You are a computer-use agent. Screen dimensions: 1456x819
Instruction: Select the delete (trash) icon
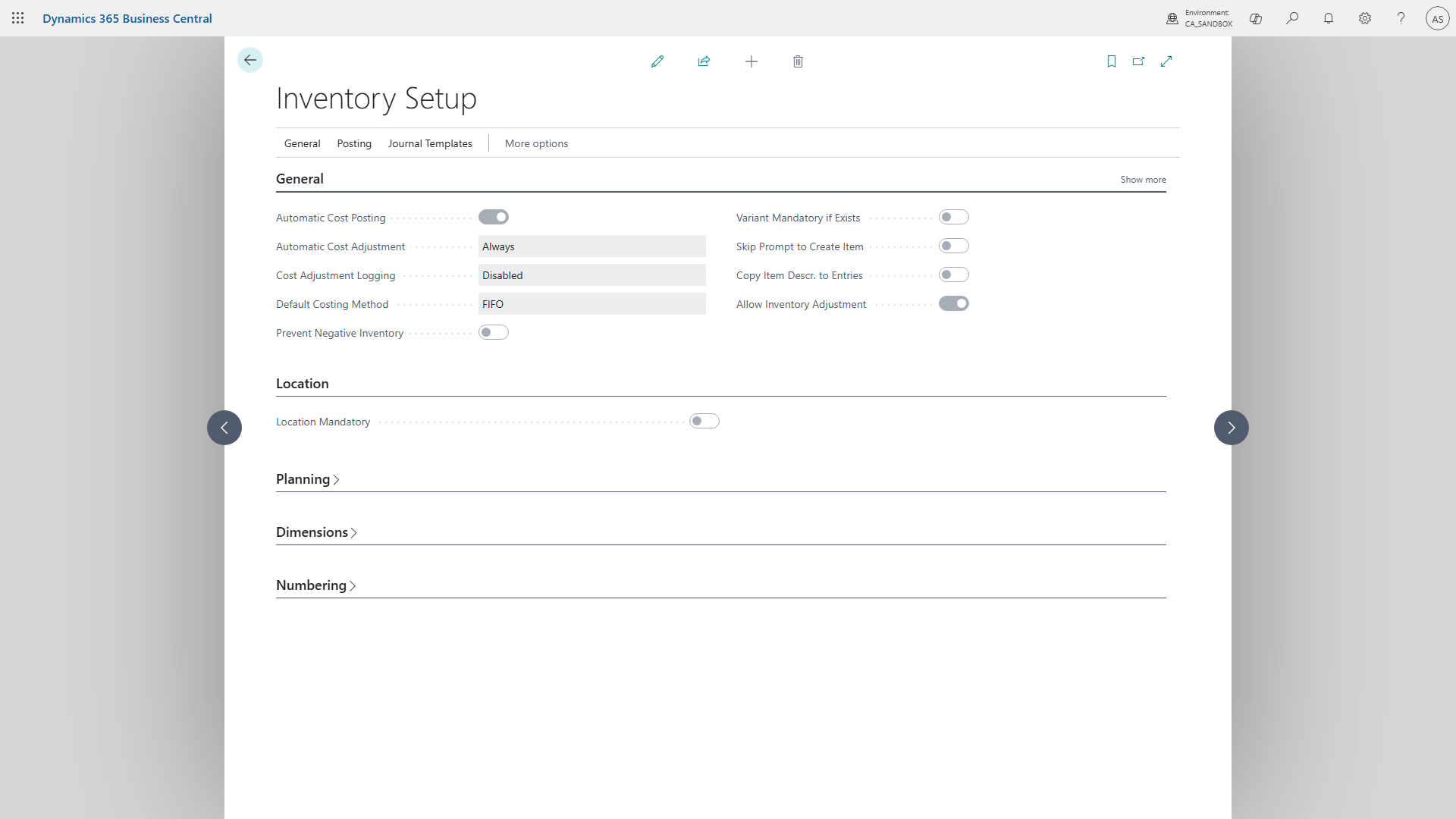[x=798, y=61]
